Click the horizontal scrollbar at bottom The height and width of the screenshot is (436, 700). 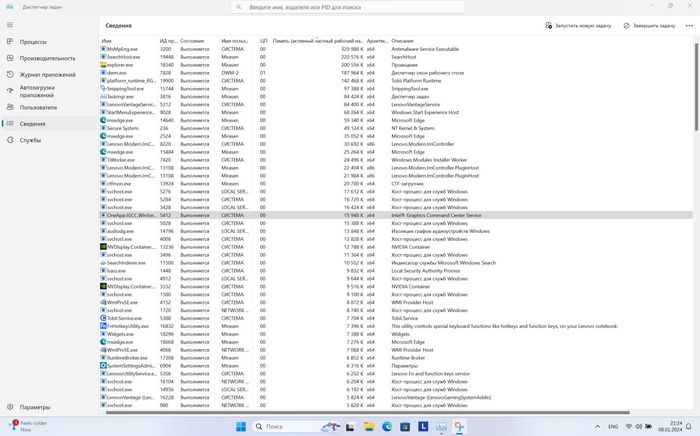point(367,412)
